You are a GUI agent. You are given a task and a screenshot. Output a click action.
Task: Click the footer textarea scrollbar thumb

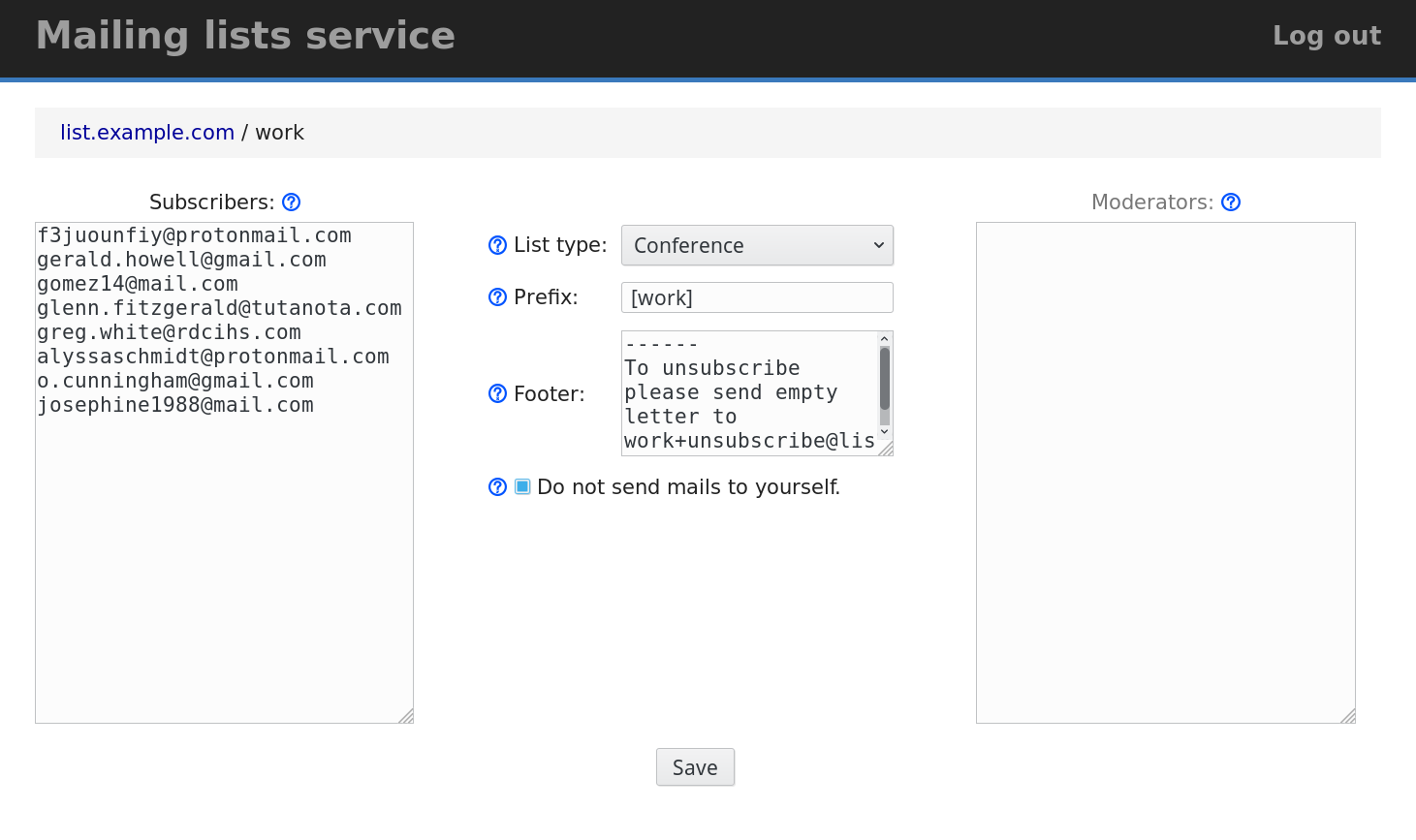coord(884,380)
